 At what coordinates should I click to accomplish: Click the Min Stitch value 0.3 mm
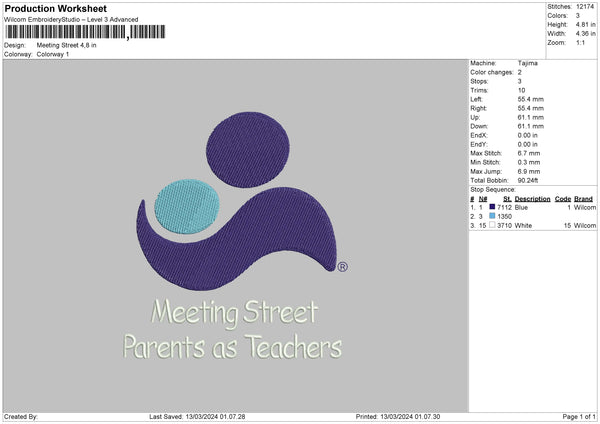pyautogui.click(x=529, y=162)
